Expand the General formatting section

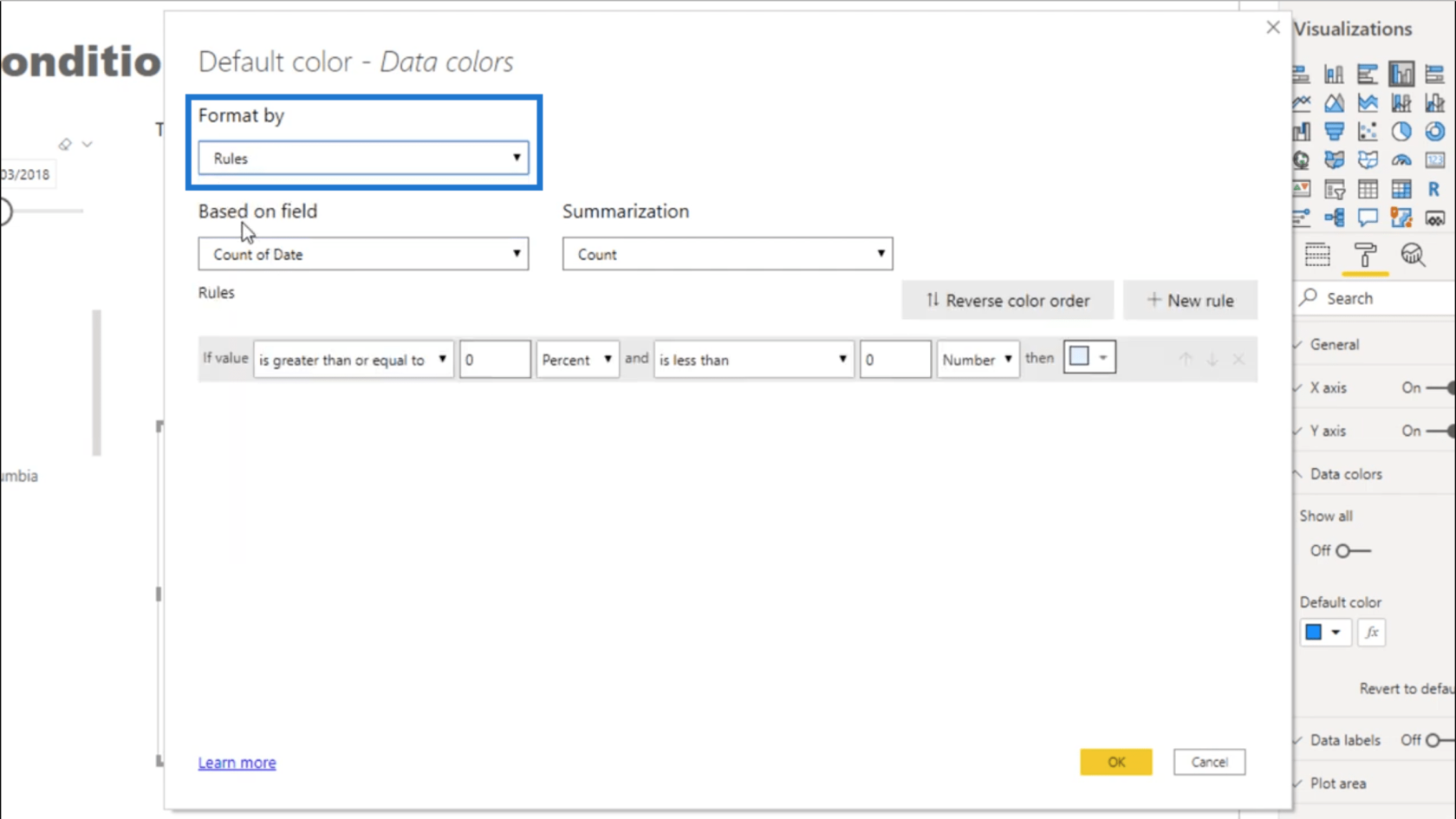coord(1334,344)
